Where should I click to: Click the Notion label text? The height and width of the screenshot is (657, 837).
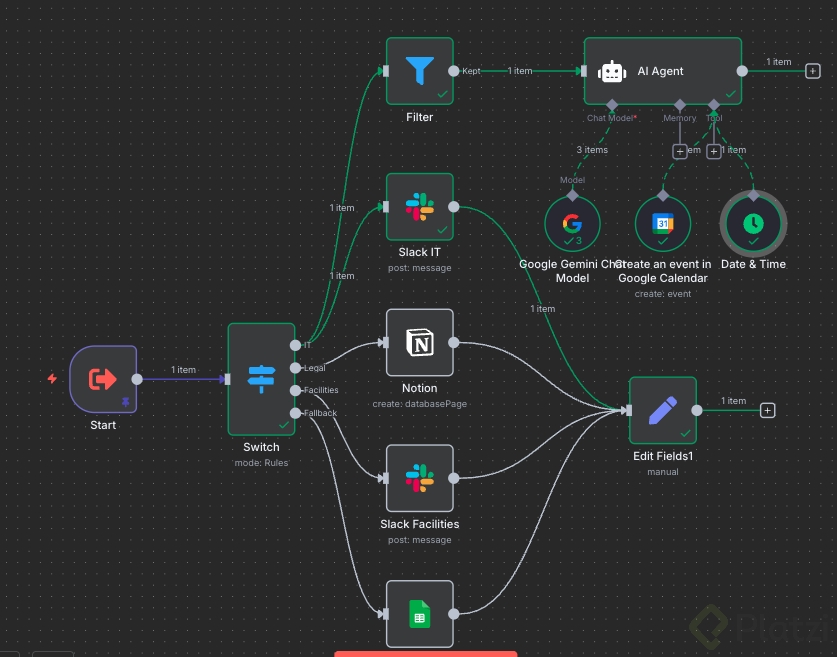click(x=420, y=388)
